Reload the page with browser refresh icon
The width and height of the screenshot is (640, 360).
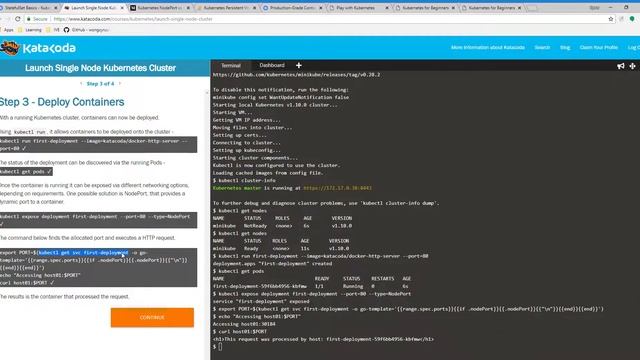pyautogui.click(x=18, y=19)
